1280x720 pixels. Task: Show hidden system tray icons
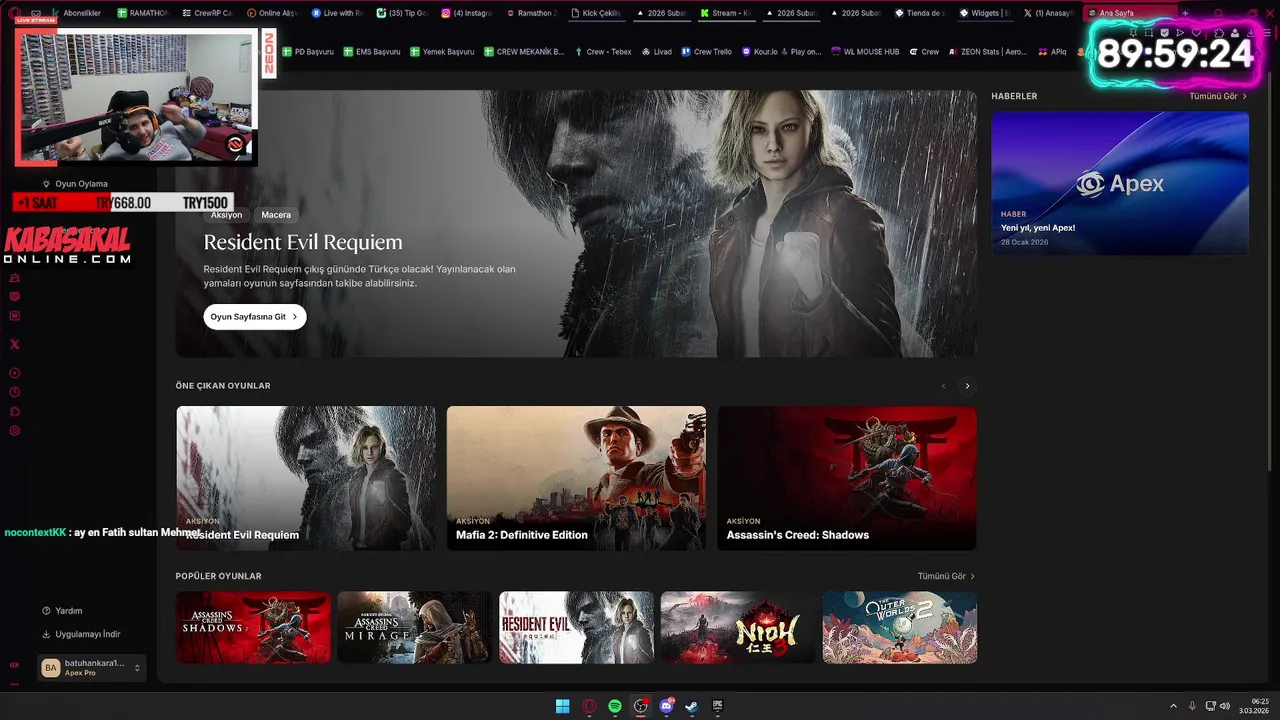tap(1173, 706)
